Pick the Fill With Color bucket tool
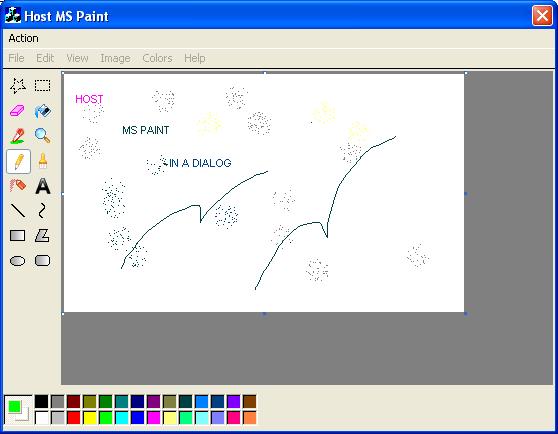This screenshot has width=558, height=434. (x=42, y=111)
